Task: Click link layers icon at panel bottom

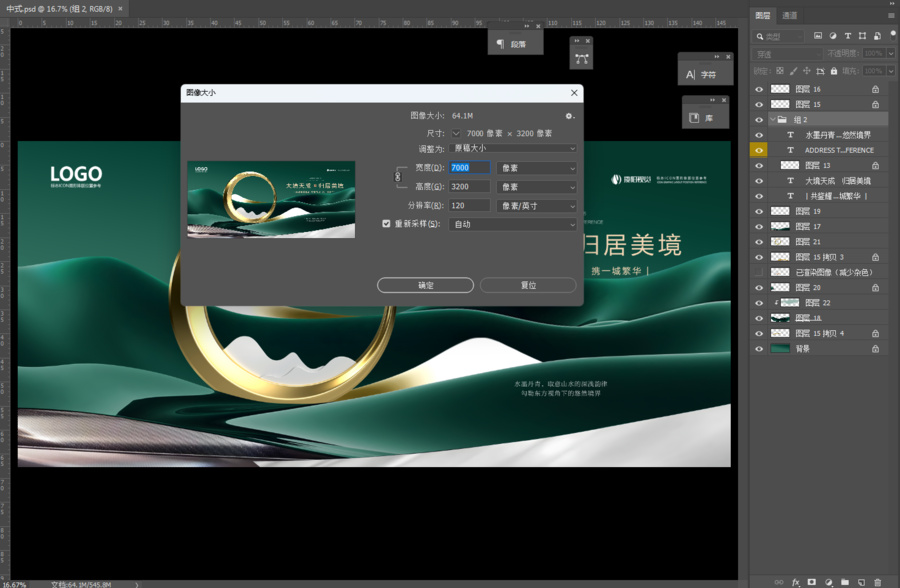Action: (779, 582)
